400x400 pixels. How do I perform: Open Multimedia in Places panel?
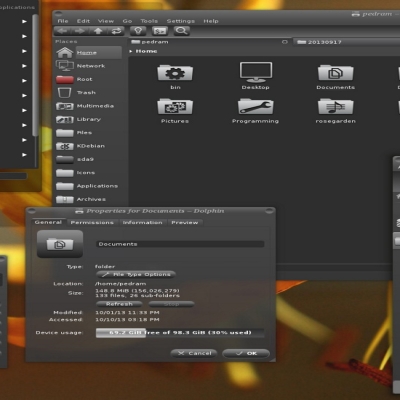[x=89, y=106]
